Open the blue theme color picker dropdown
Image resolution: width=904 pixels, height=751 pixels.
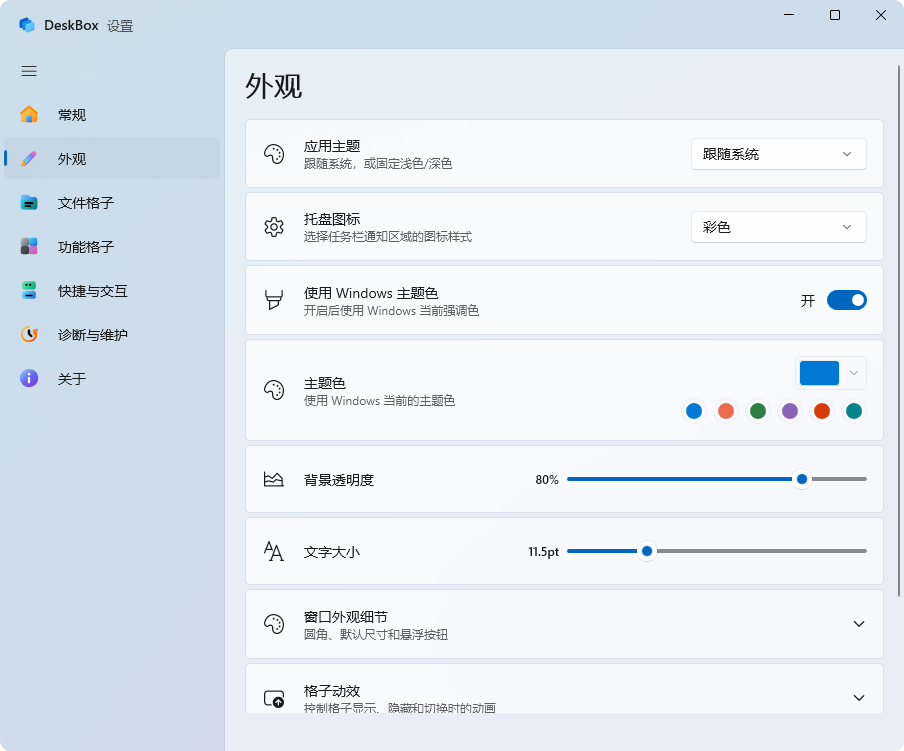tap(830, 373)
